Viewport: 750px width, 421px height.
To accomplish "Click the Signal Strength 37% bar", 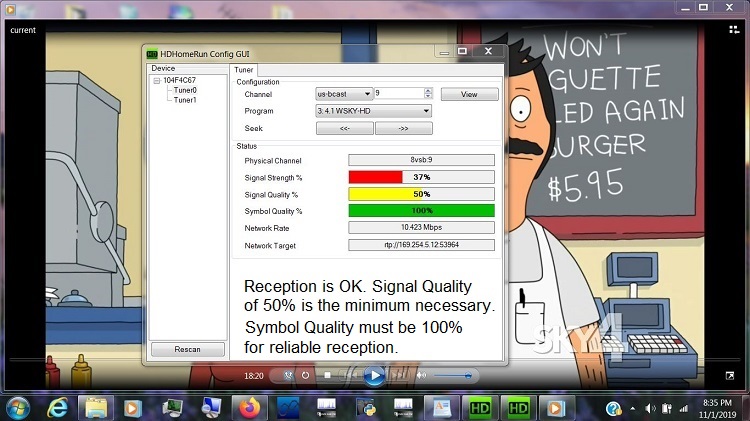I will (x=421, y=177).
